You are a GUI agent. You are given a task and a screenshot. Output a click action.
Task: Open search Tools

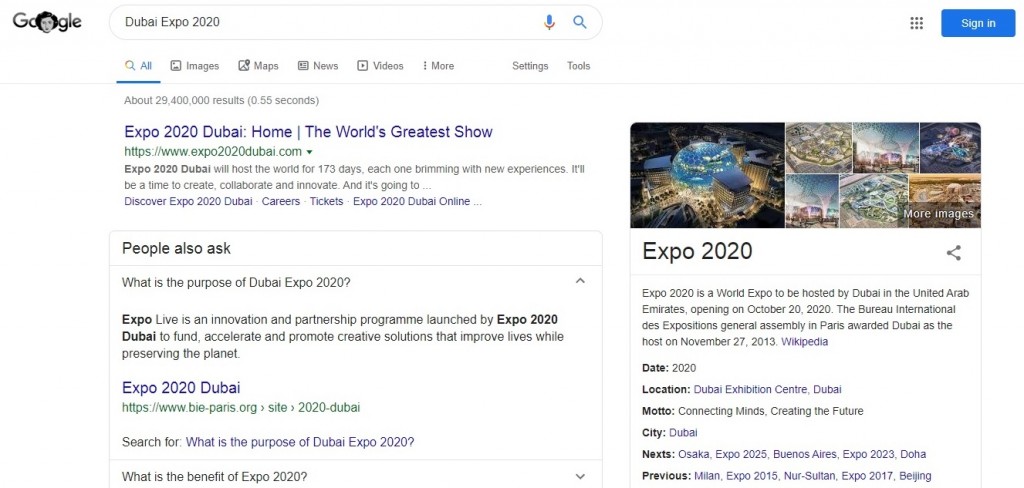(579, 66)
